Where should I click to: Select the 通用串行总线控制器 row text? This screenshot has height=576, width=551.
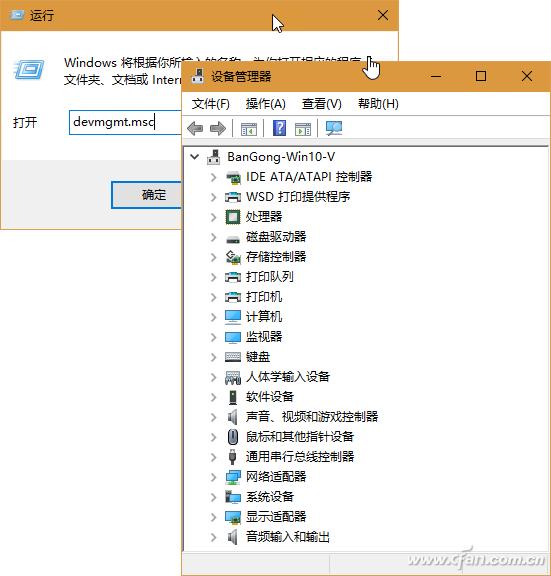[300, 457]
